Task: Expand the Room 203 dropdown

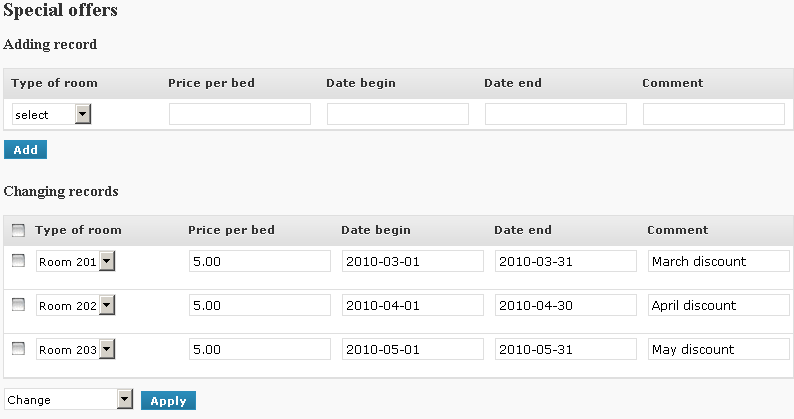Action: [x=75, y=350]
